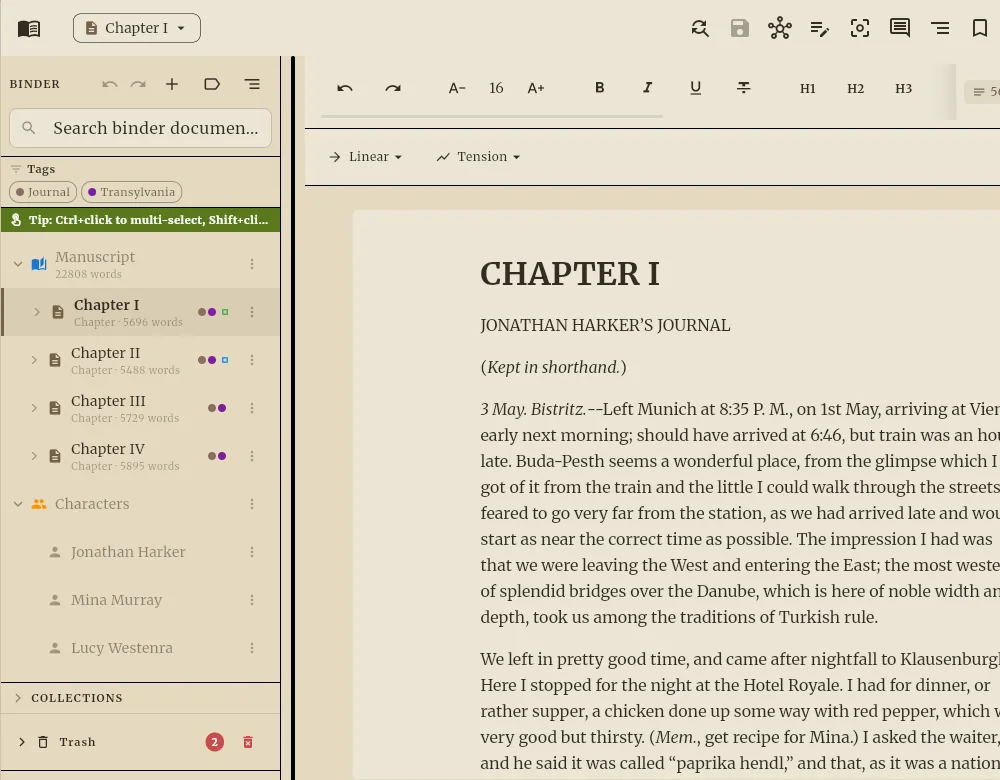The image size is (1000, 780).
Task: Click the editor undo button
Action: point(345,88)
